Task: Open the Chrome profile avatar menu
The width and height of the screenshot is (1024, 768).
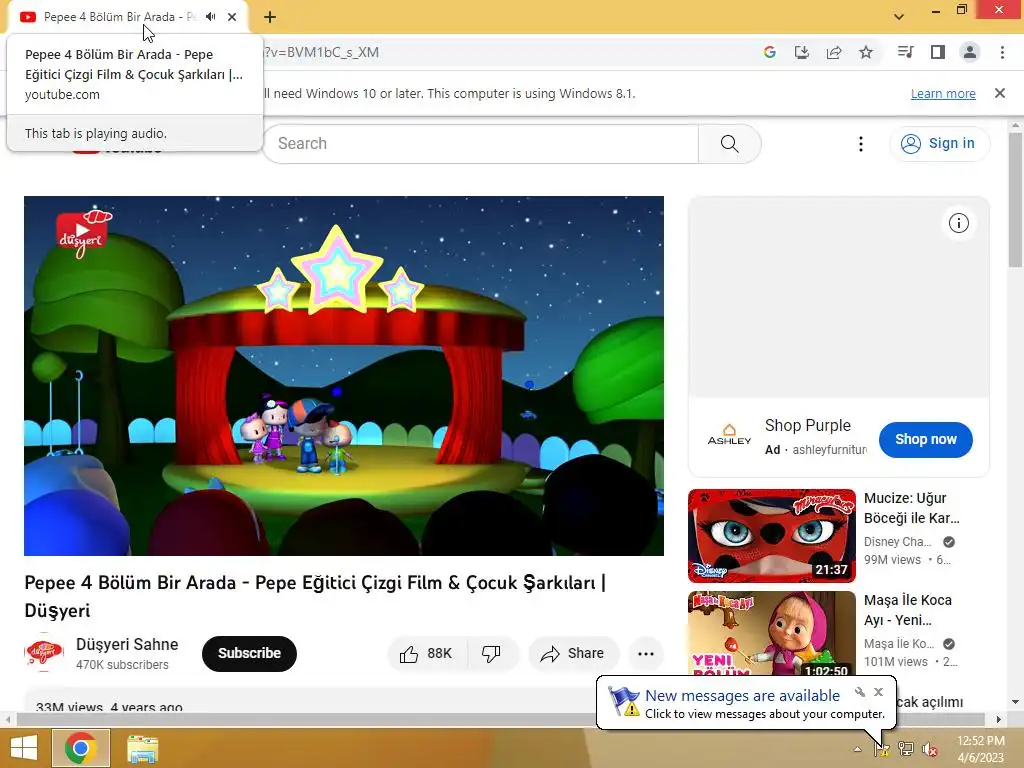Action: (x=970, y=52)
